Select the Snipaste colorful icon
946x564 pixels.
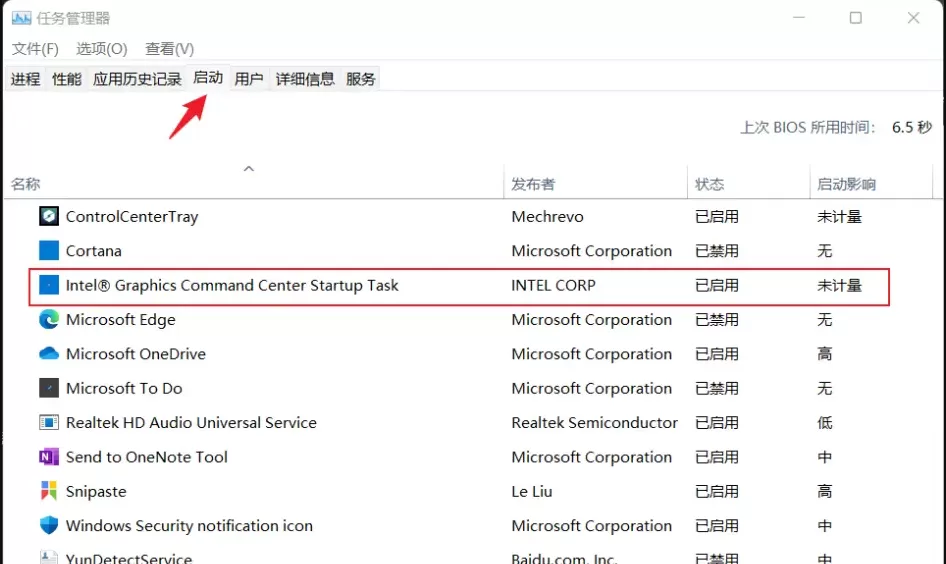(49, 491)
